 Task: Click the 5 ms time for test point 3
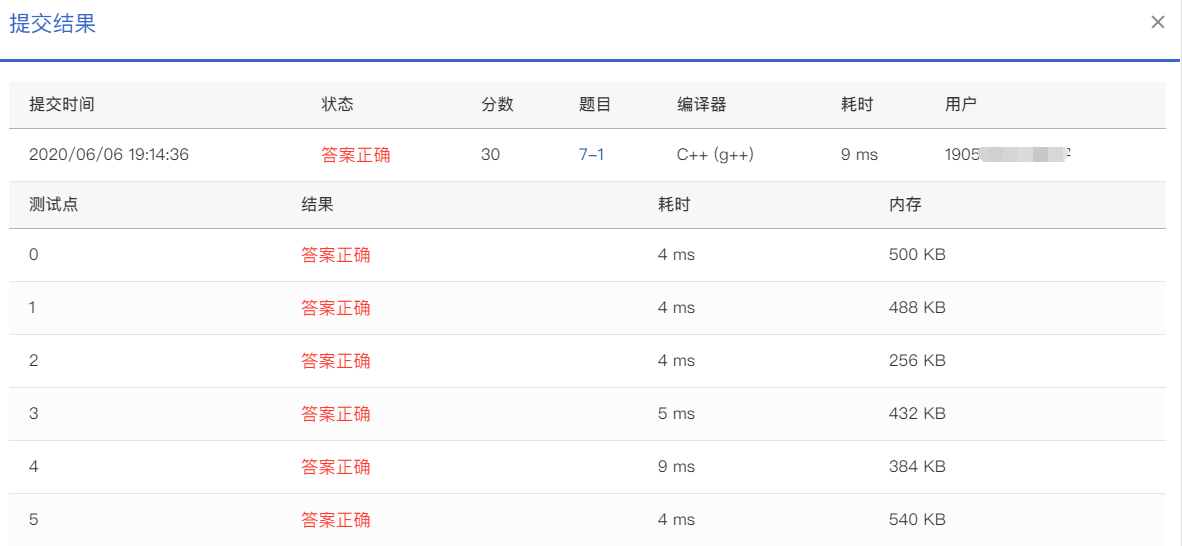click(x=676, y=414)
